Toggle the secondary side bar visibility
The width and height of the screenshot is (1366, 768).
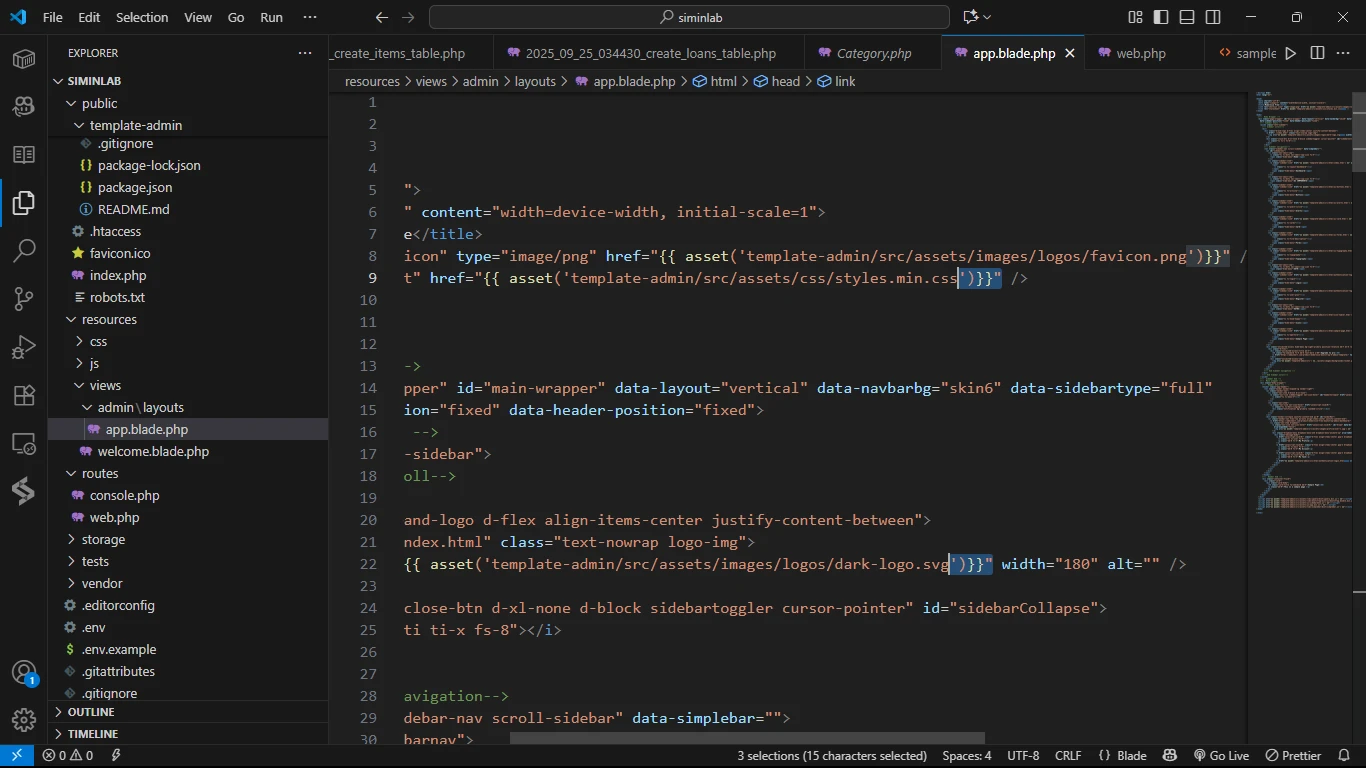(x=1213, y=17)
